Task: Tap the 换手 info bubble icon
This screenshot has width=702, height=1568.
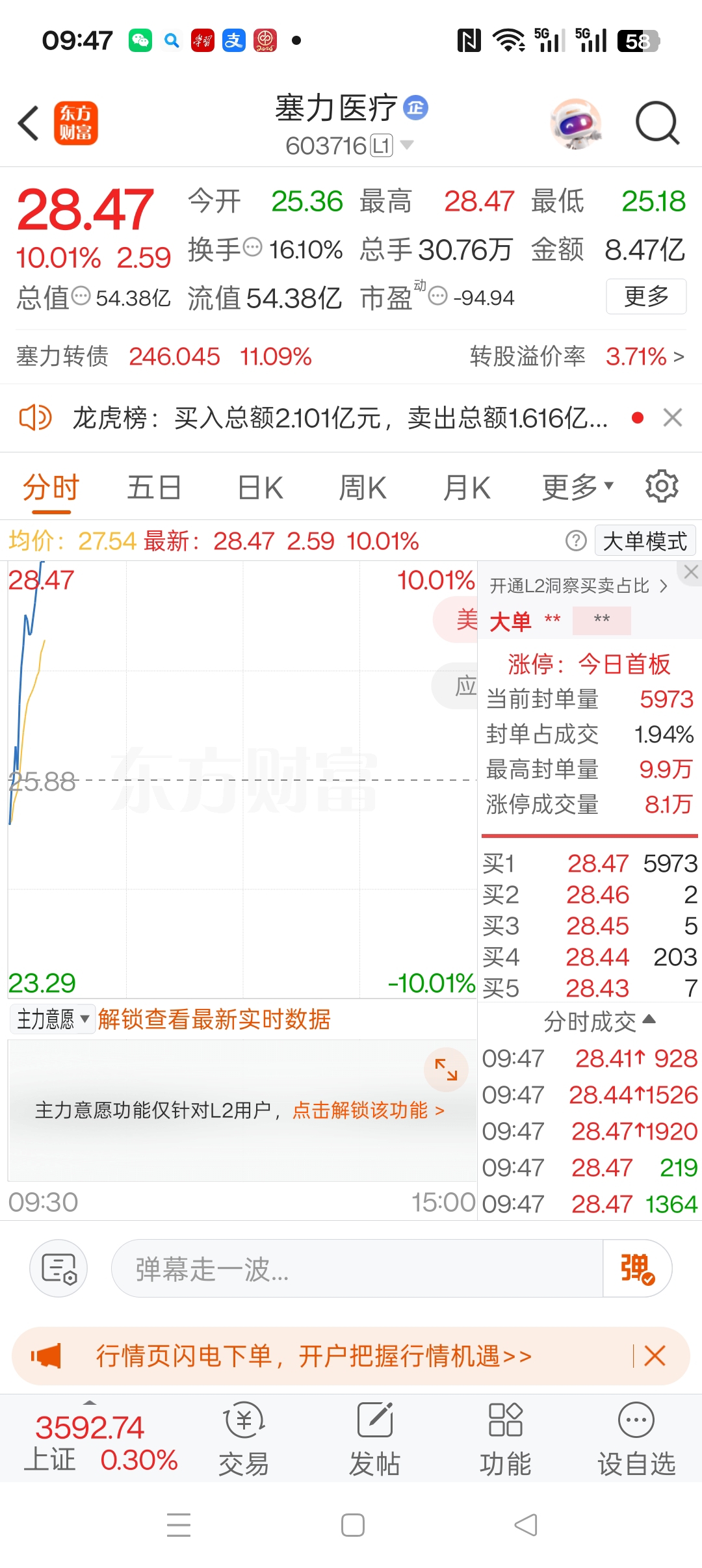Action: pyautogui.click(x=252, y=247)
